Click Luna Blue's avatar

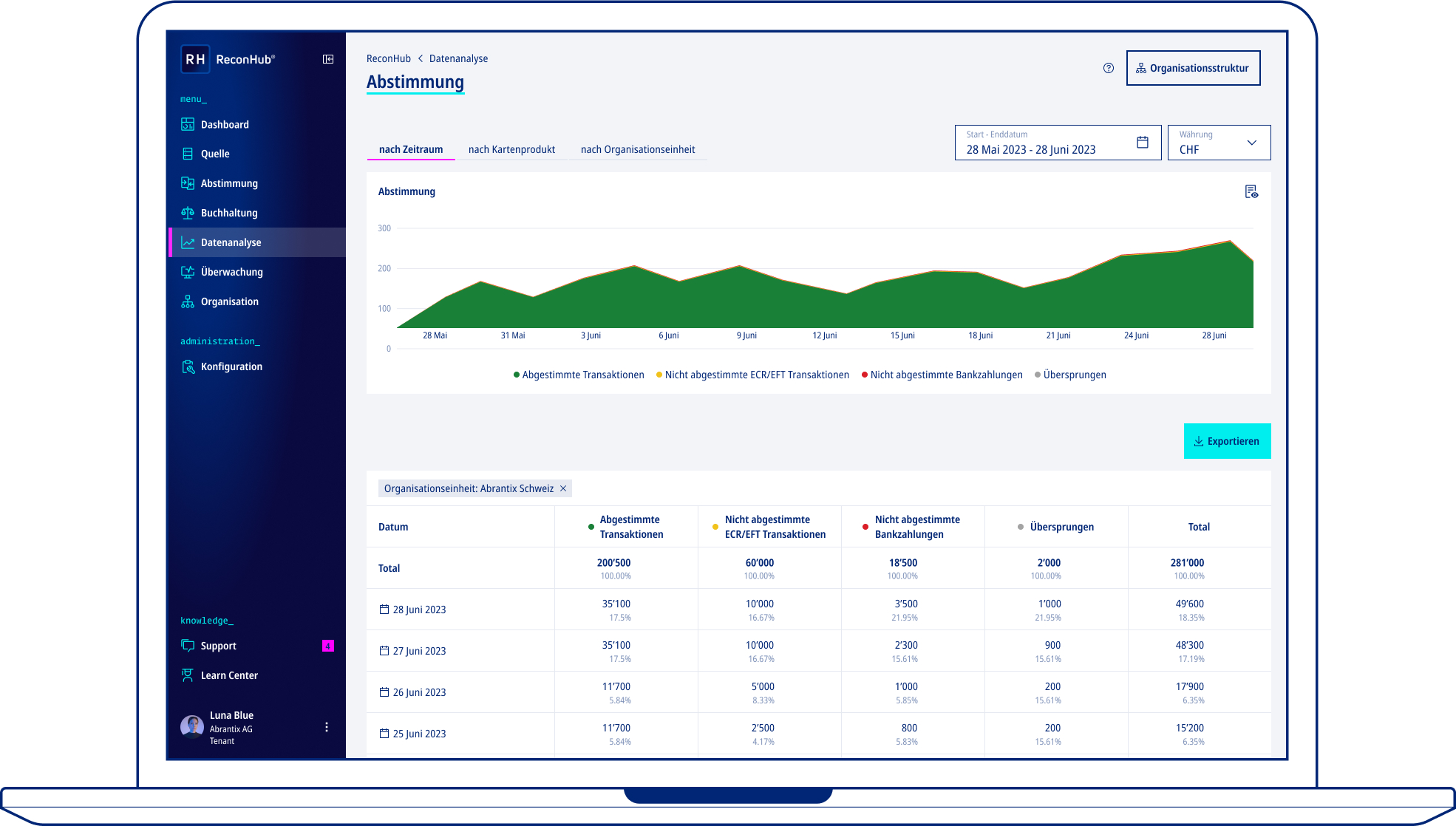[192, 727]
